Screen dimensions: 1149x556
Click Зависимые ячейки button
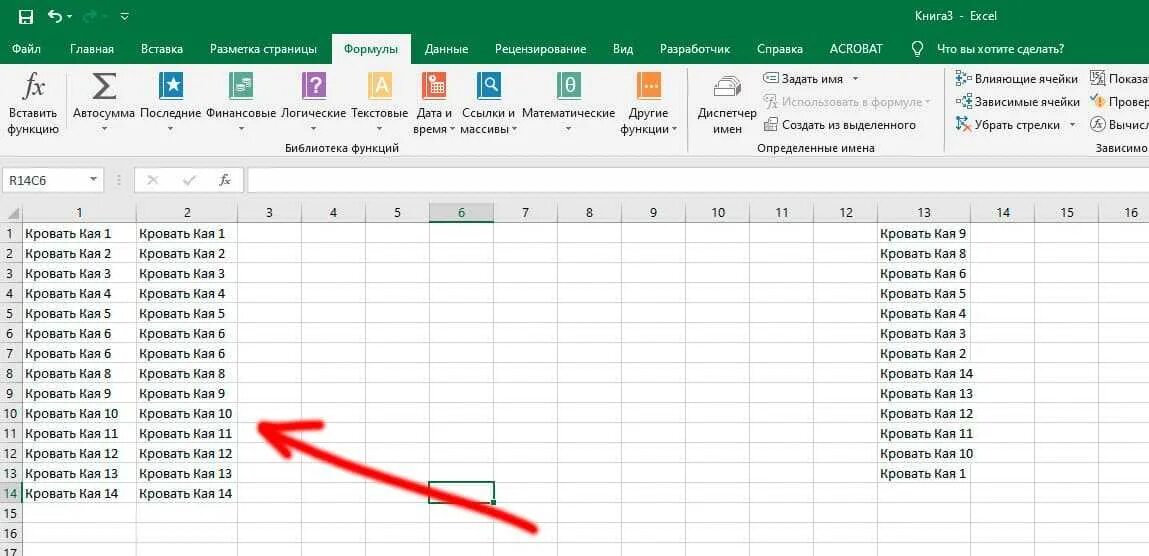(1018, 102)
